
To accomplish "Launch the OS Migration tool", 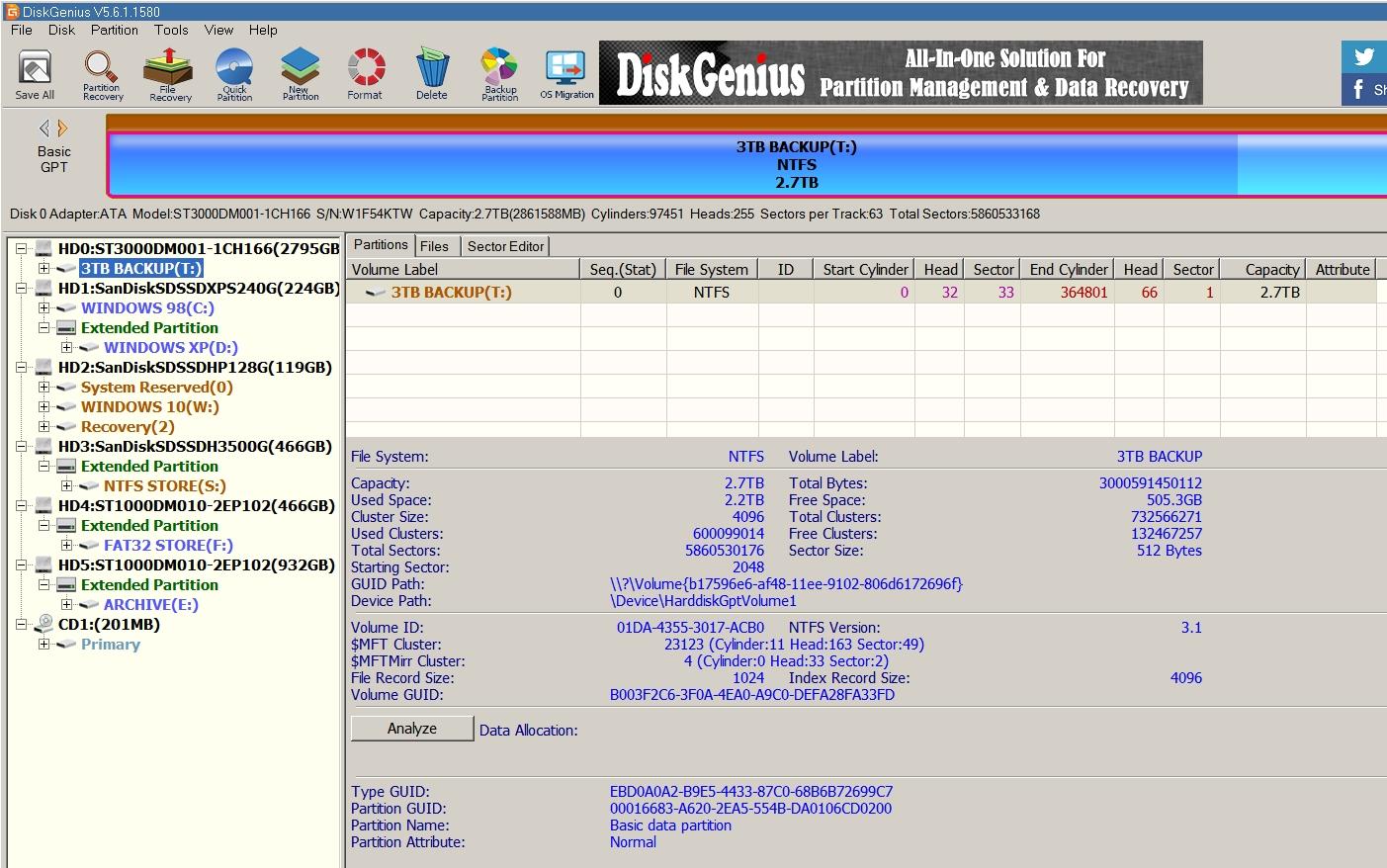I will (566, 74).
